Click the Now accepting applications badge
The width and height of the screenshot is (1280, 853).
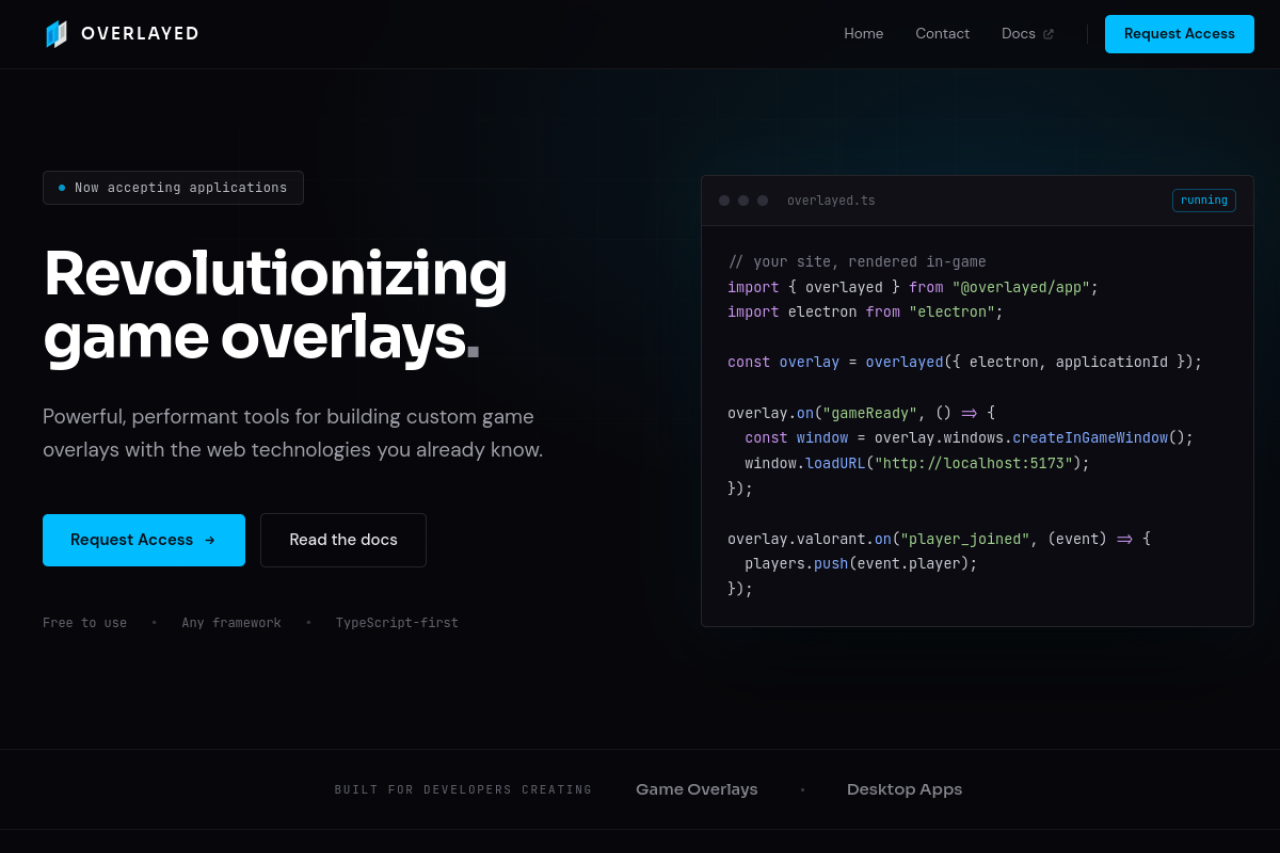(x=173, y=188)
